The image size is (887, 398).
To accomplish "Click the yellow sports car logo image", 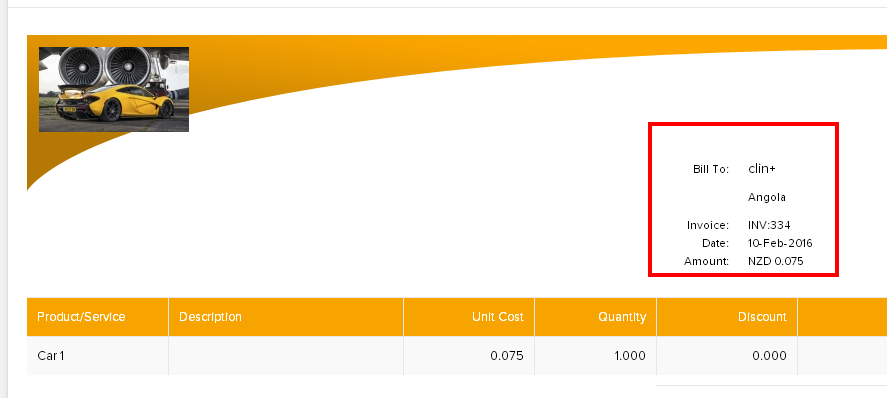I will click(114, 89).
